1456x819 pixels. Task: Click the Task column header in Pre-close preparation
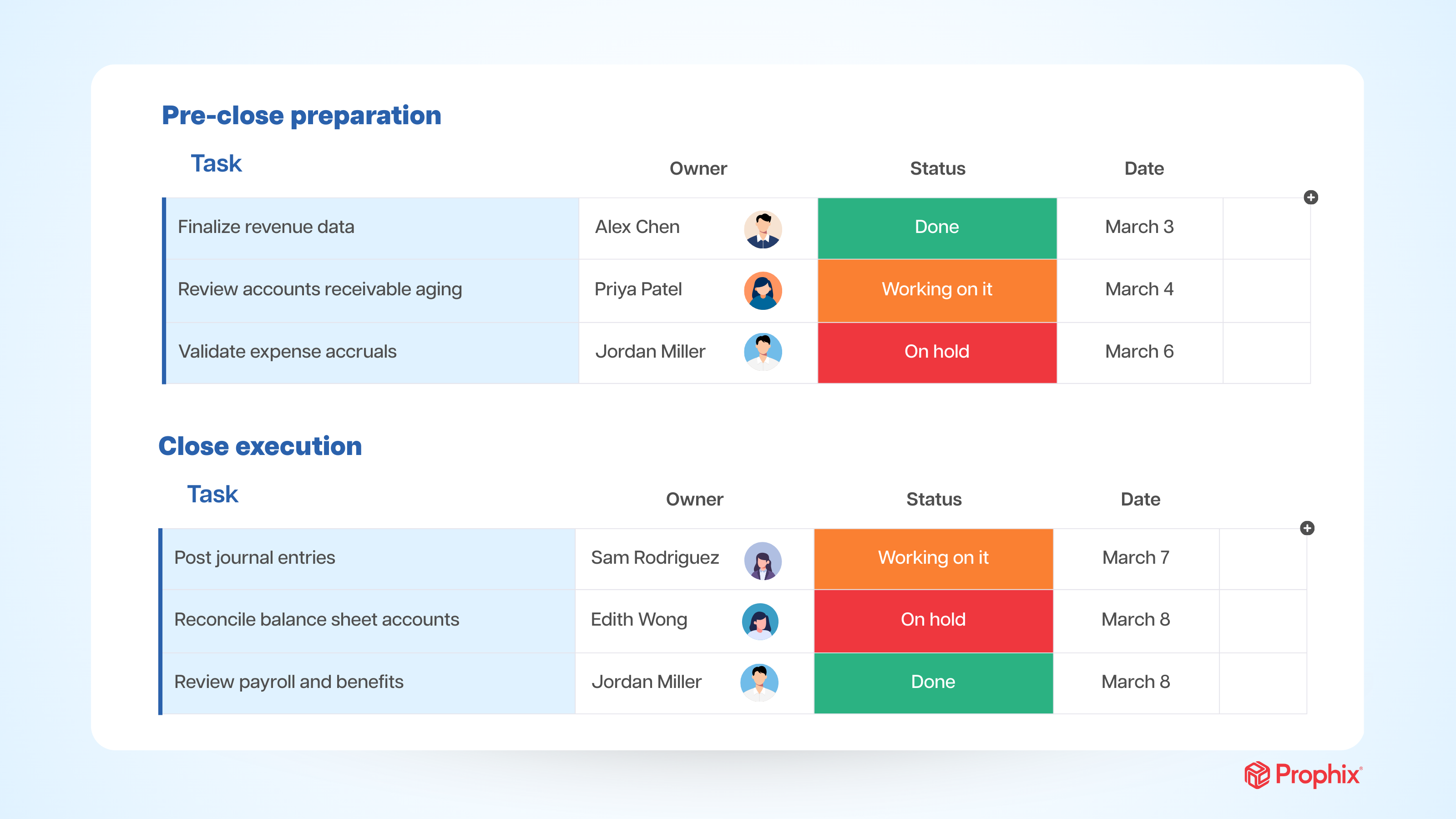pyautogui.click(x=216, y=163)
